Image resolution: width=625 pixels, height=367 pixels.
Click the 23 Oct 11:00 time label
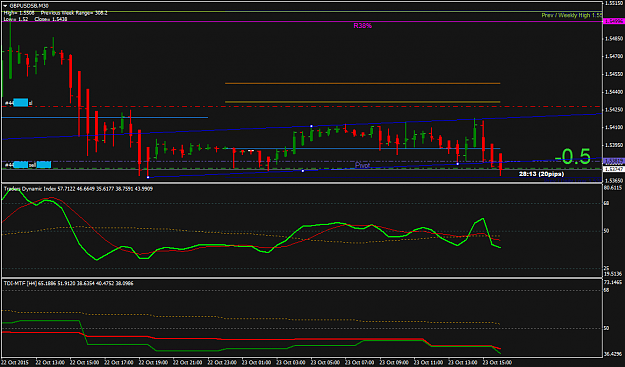click(428, 363)
